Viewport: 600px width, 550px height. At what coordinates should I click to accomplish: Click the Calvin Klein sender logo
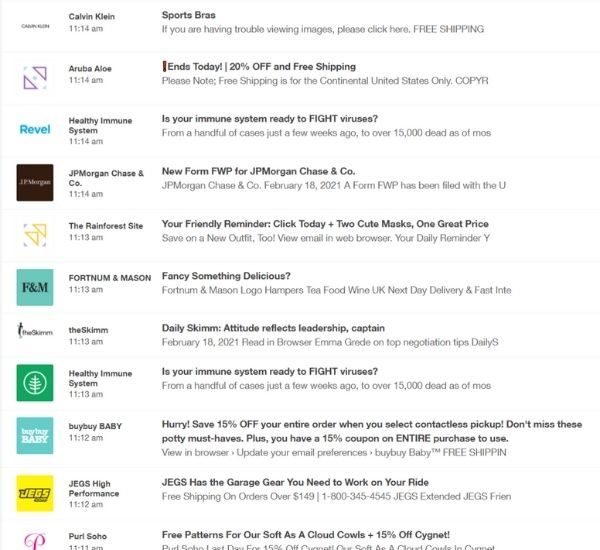click(35, 26)
